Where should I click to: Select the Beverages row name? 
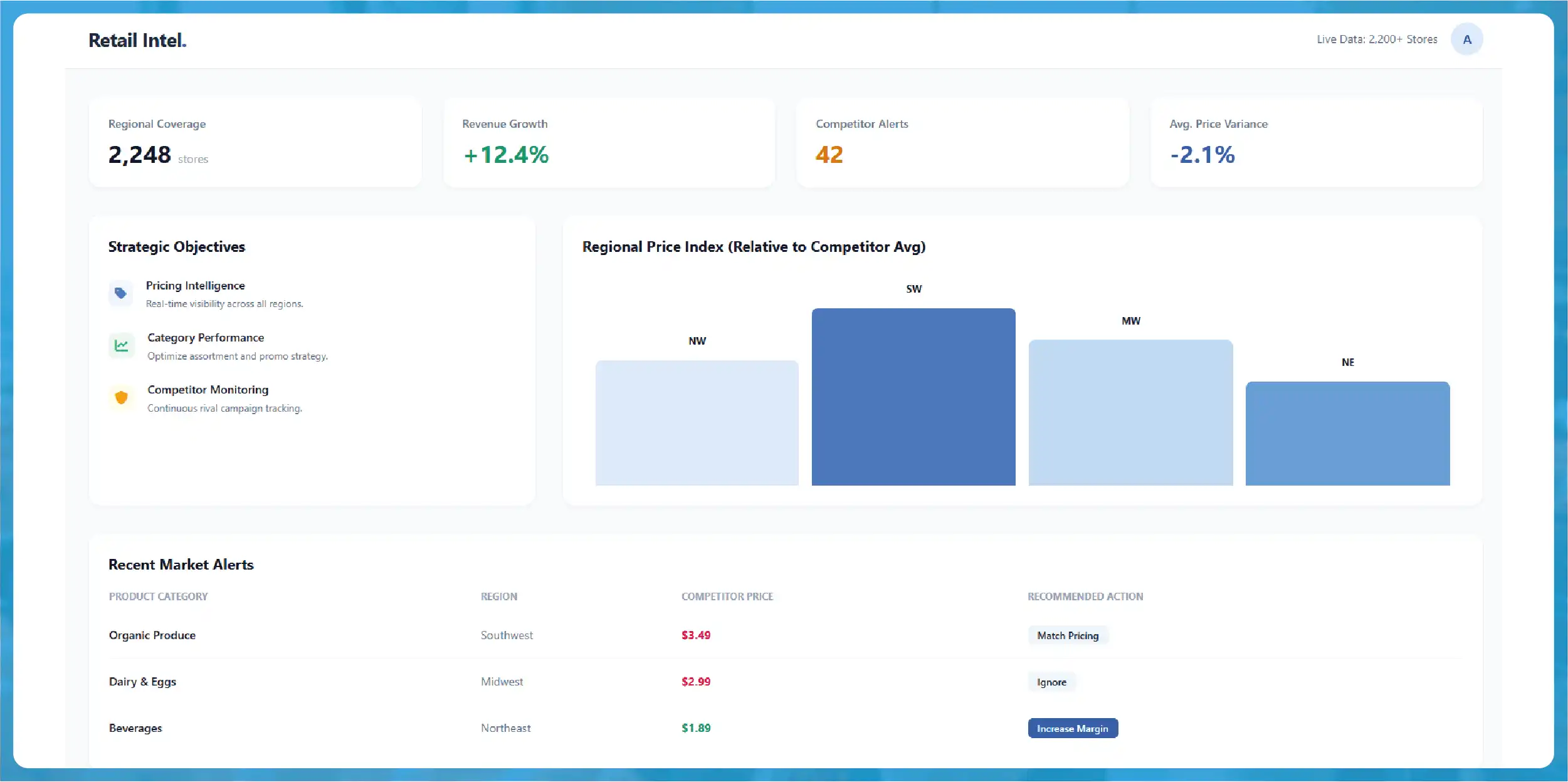click(x=135, y=728)
